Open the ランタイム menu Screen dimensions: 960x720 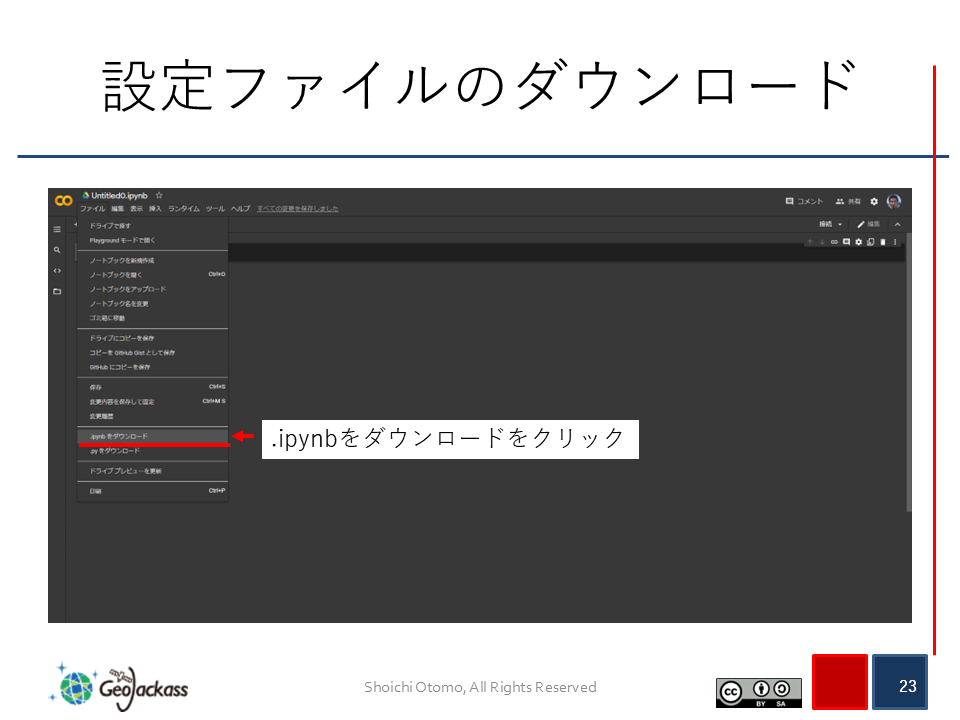click(183, 209)
